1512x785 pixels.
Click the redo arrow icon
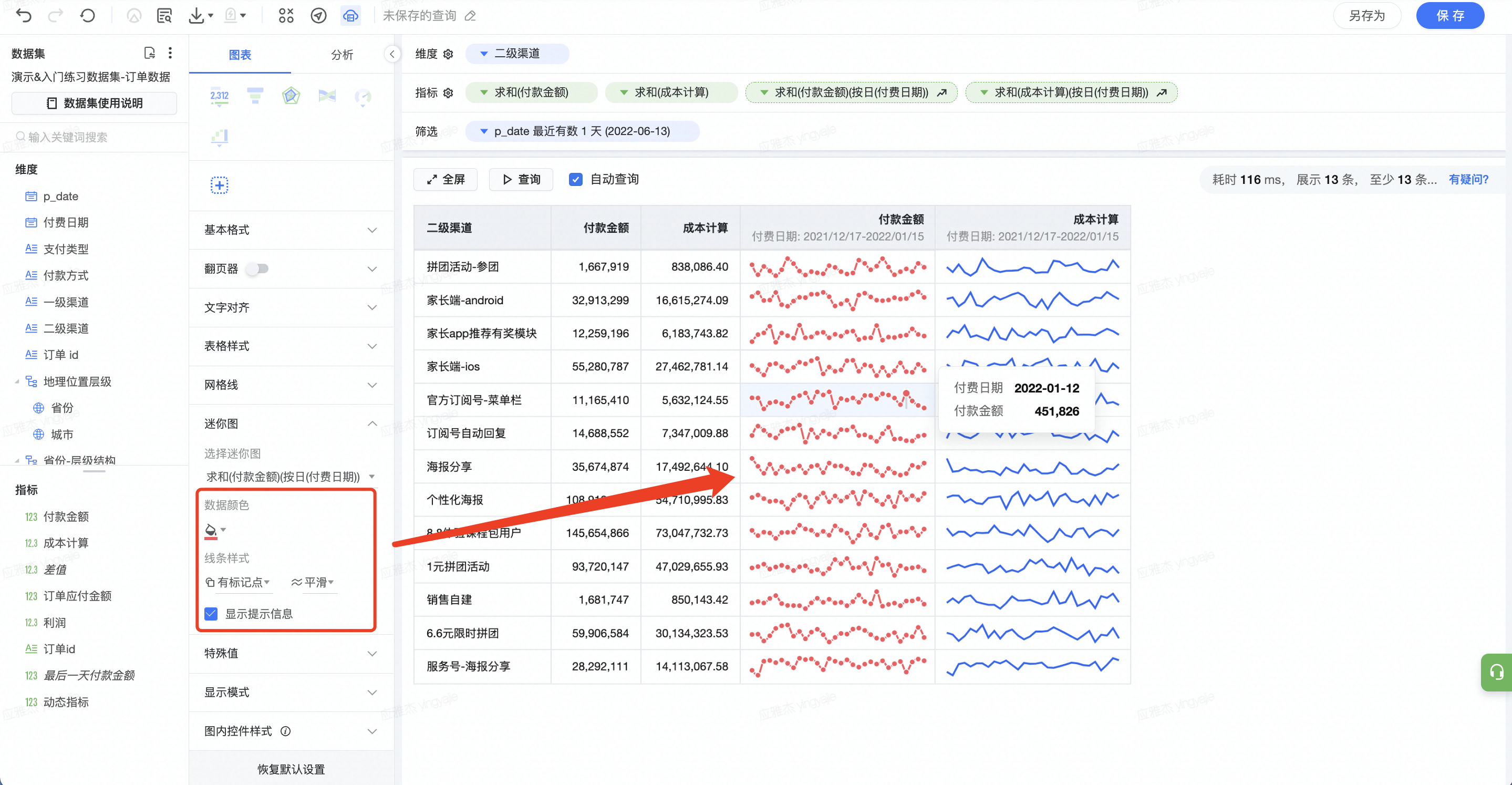coord(55,16)
